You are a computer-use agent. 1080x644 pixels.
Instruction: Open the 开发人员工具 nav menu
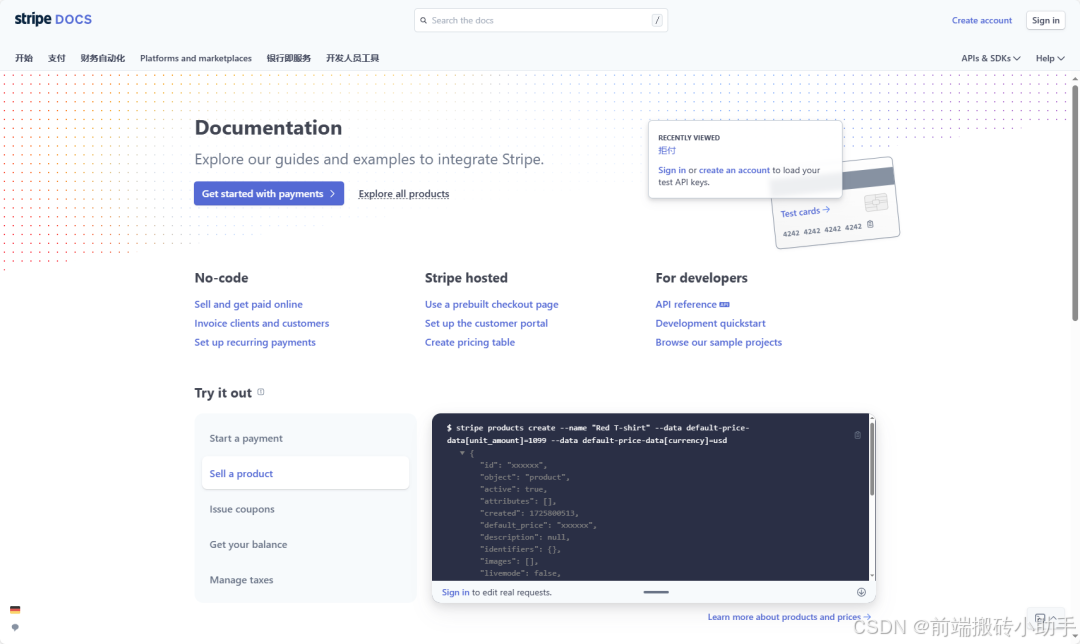click(353, 59)
